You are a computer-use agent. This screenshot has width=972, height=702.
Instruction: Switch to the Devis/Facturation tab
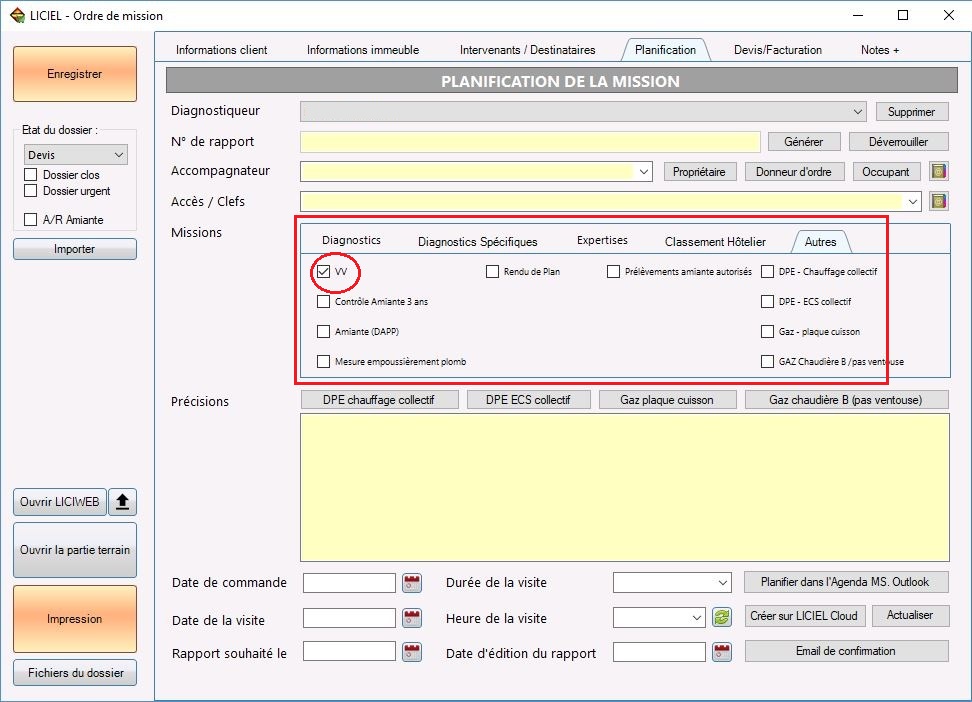click(777, 50)
